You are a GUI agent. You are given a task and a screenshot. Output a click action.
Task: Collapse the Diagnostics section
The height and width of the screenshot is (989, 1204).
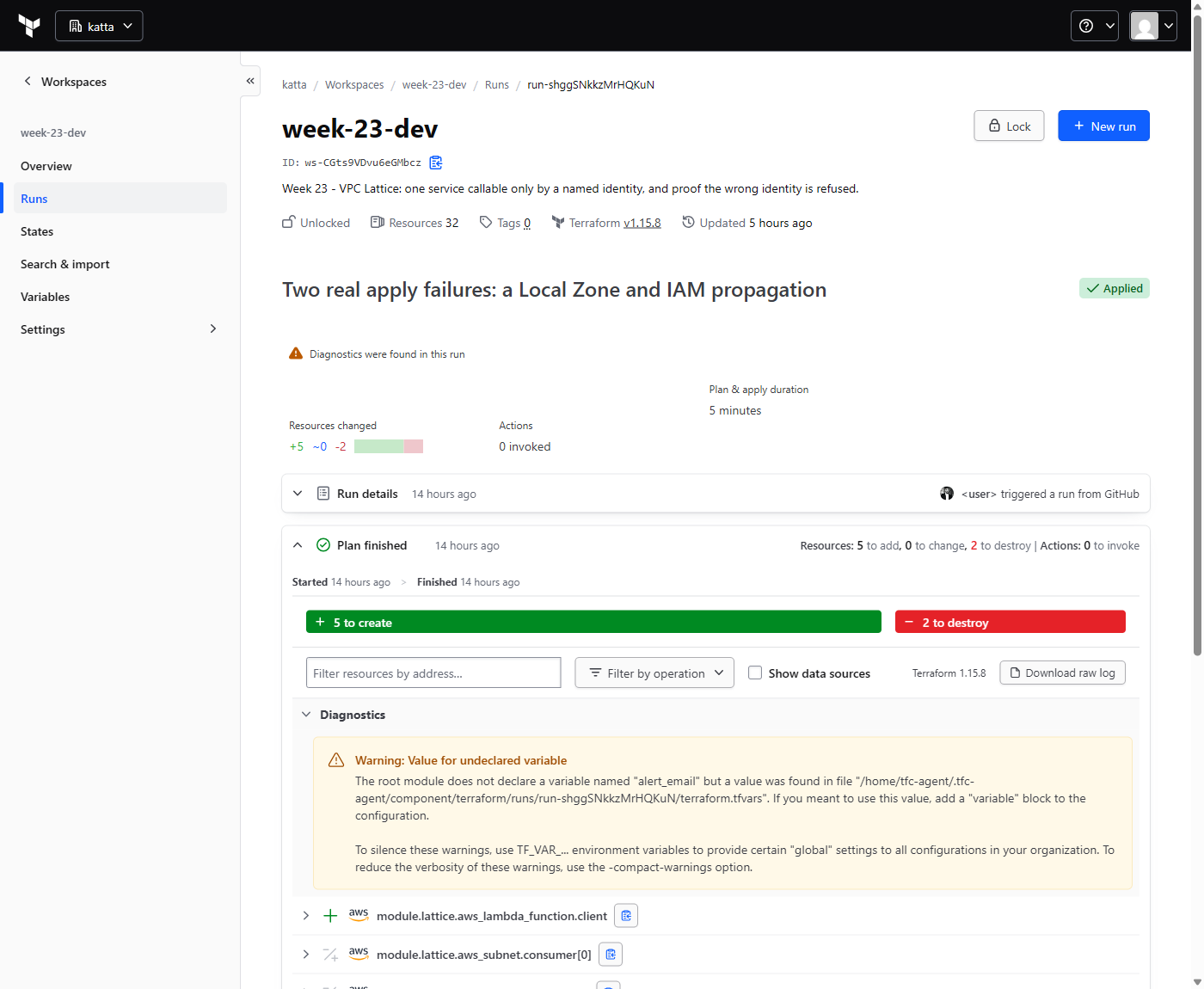click(x=306, y=715)
